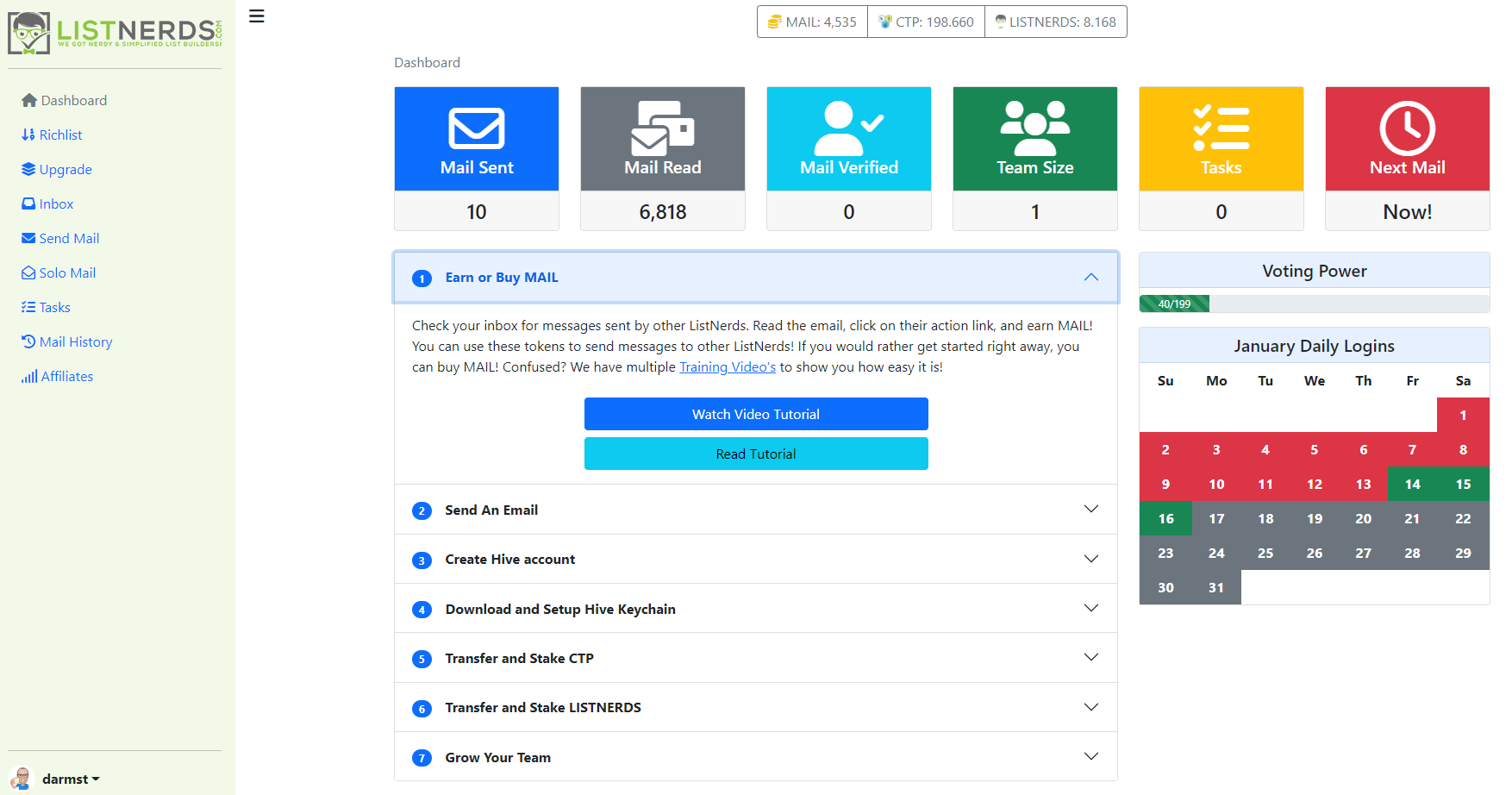This screenshot has width=1512, height=795.
Task: Click the Voting Power progress bar
Action: [x=1315, y=304]
